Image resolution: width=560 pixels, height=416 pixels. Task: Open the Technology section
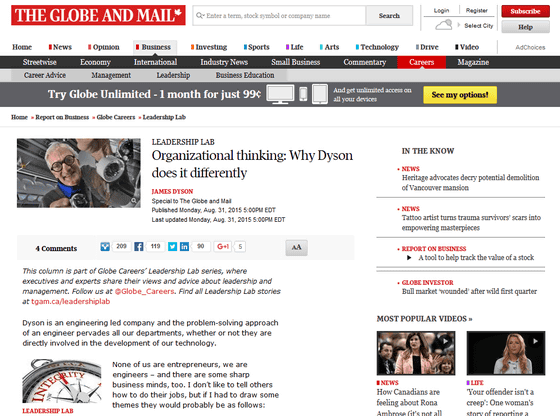[x=377, y=47]
